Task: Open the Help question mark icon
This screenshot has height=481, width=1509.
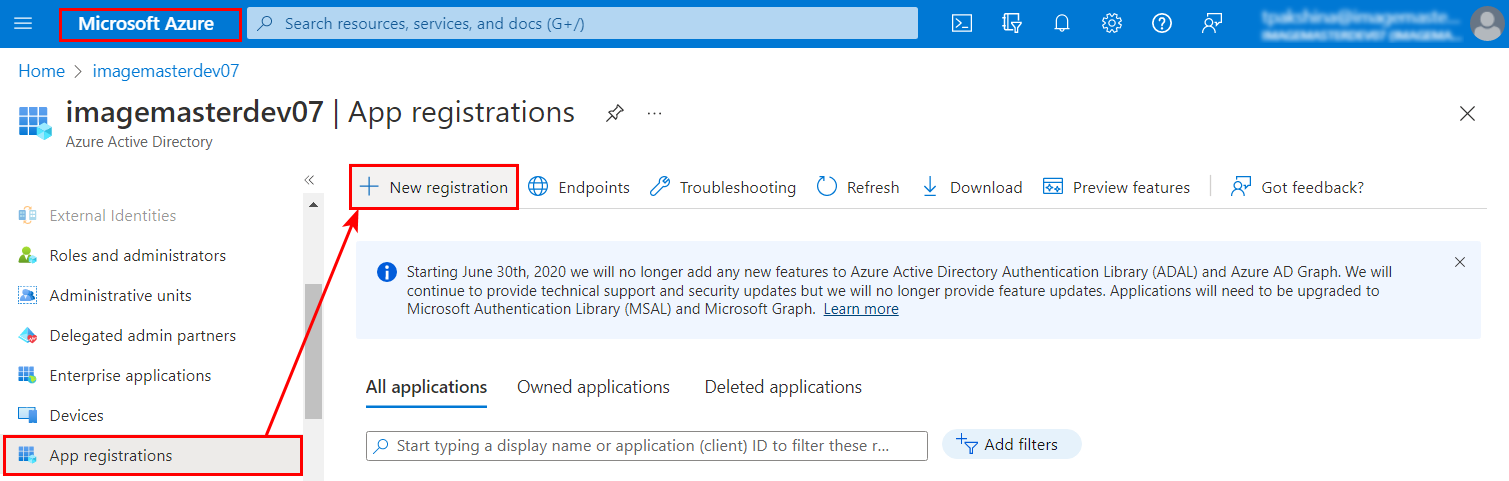Action: (1162, 23)
